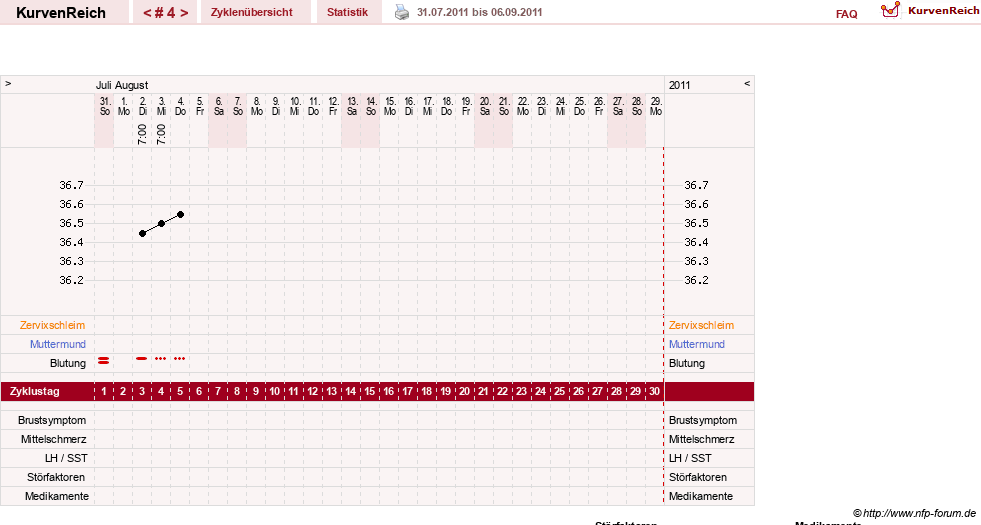Click the 7:00 time under 2. Di

click(x=142, y=135)
